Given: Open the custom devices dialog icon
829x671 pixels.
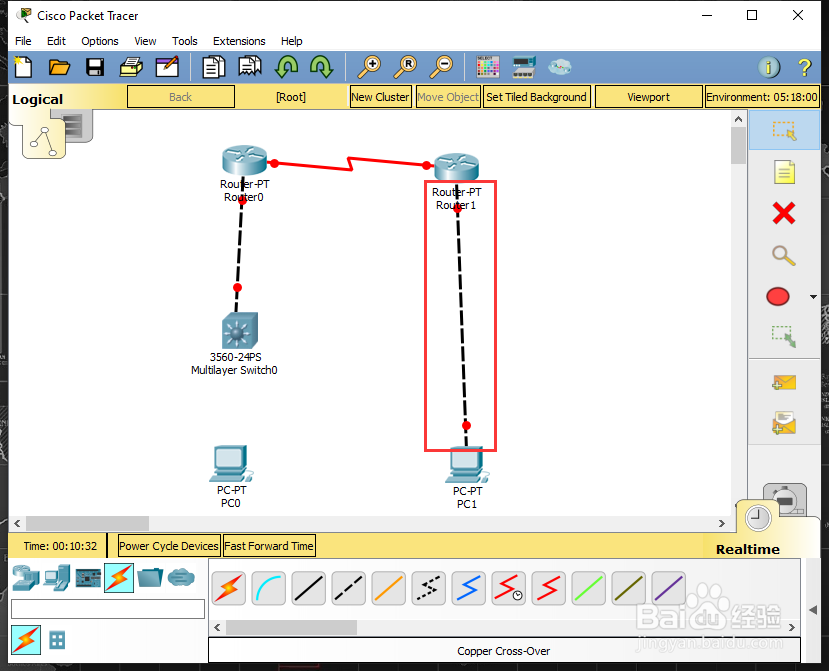Looking at the screenshot, I should [x=524, y=67].
